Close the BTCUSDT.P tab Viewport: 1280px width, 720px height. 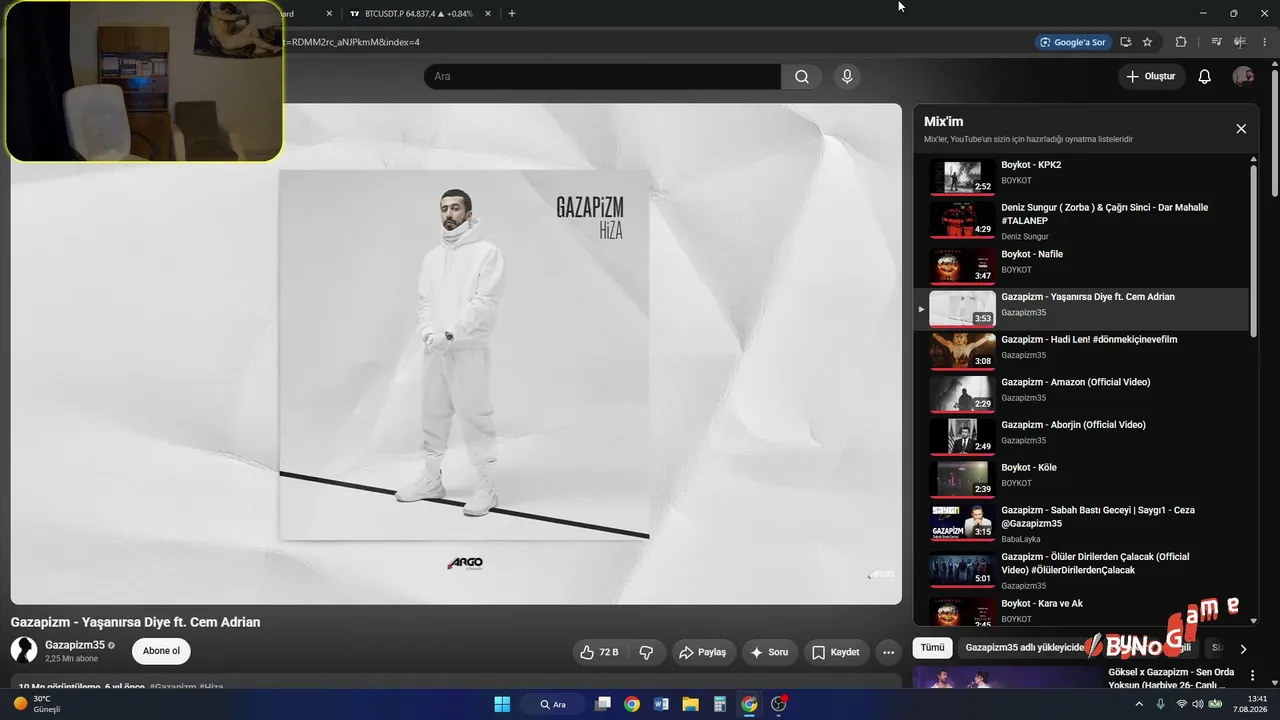click(487, 14)
